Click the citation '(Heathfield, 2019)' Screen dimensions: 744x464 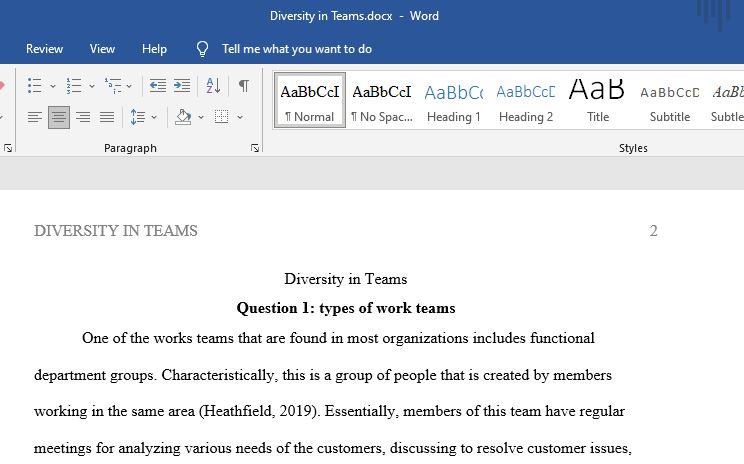pyautogui.click(x=259, y=411)
